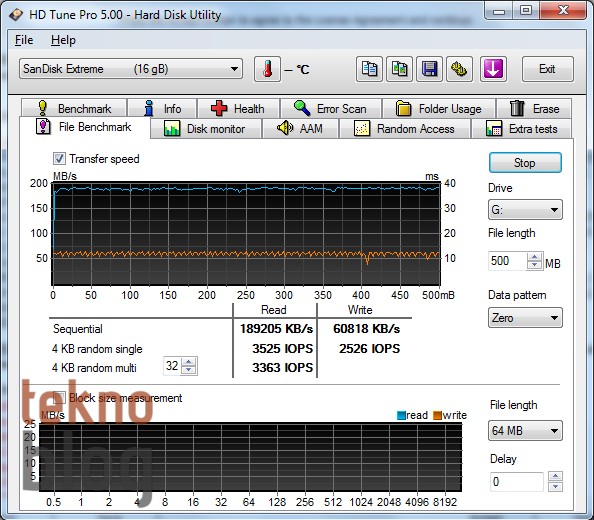This screenshot has width=594, height=520.
Task: Uncheck the Transfer speed checkbox
Action: click(x=59, y=159)
